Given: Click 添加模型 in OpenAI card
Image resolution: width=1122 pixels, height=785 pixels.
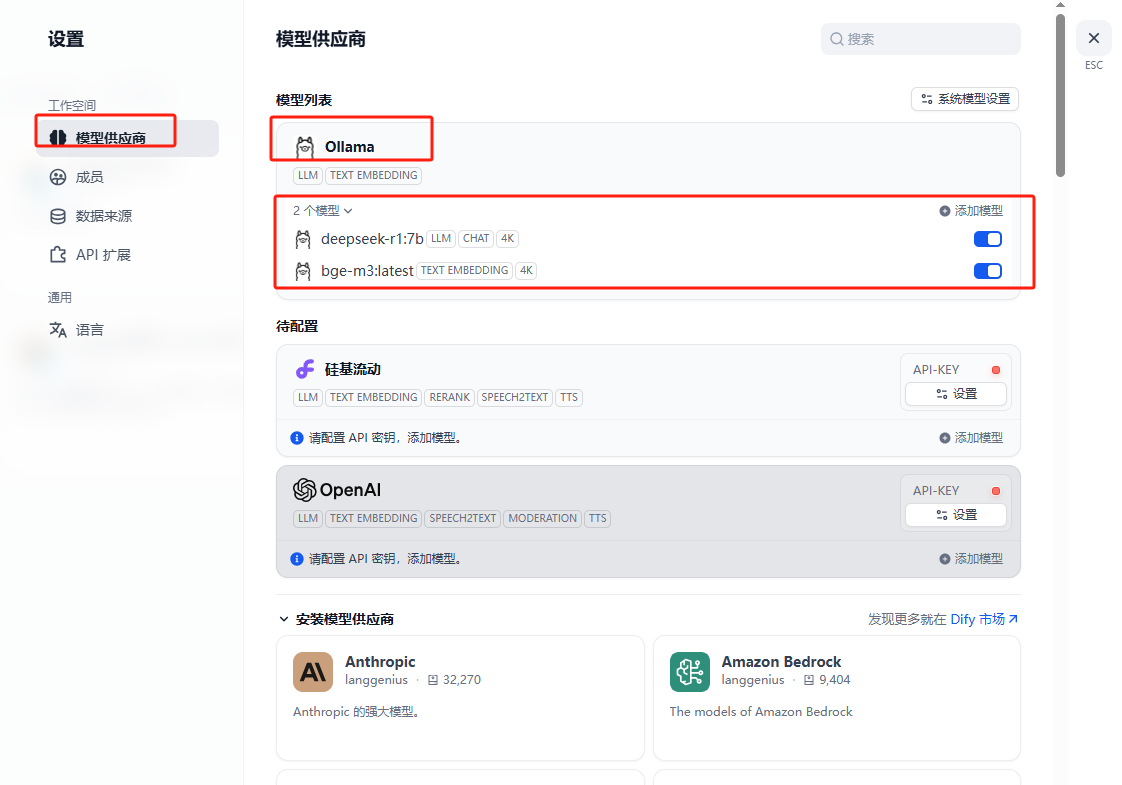Looking at the screenshot, I should click(971, 558).
